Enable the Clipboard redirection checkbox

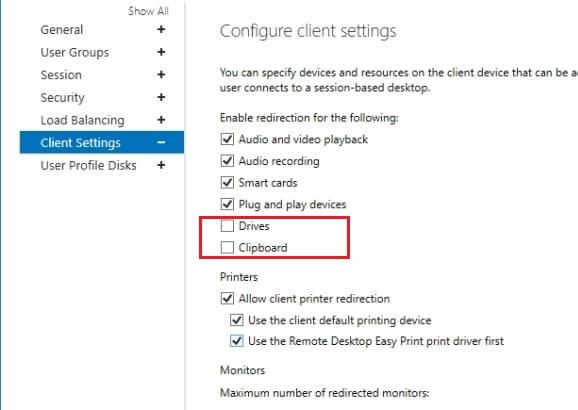tap(227, 247)
